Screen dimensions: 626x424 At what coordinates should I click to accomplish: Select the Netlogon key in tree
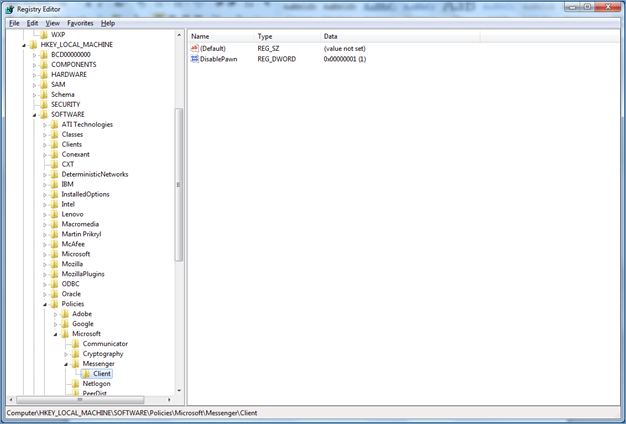[x=96, y=383]
